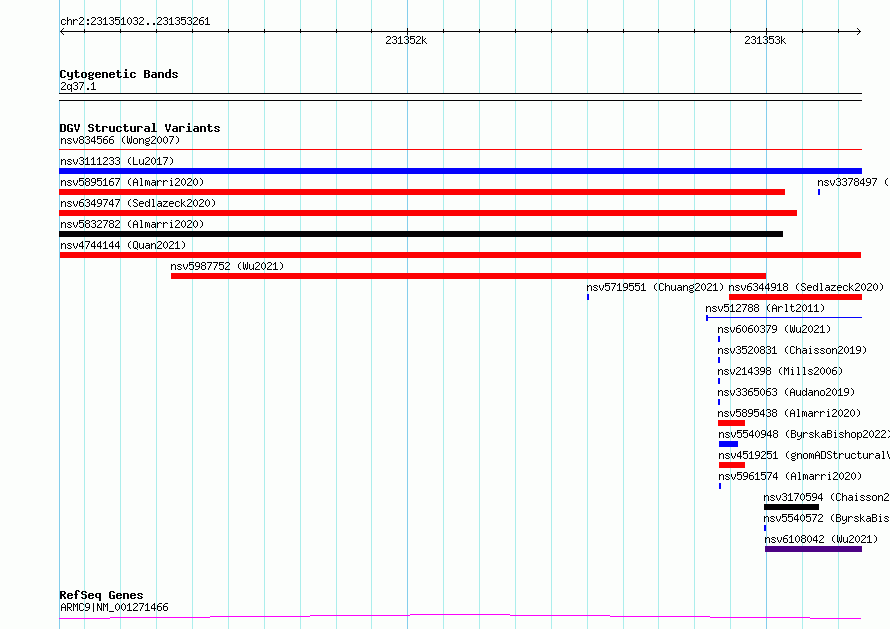Click the ARMC9|NM_001271466 gene label

(114, 607)
